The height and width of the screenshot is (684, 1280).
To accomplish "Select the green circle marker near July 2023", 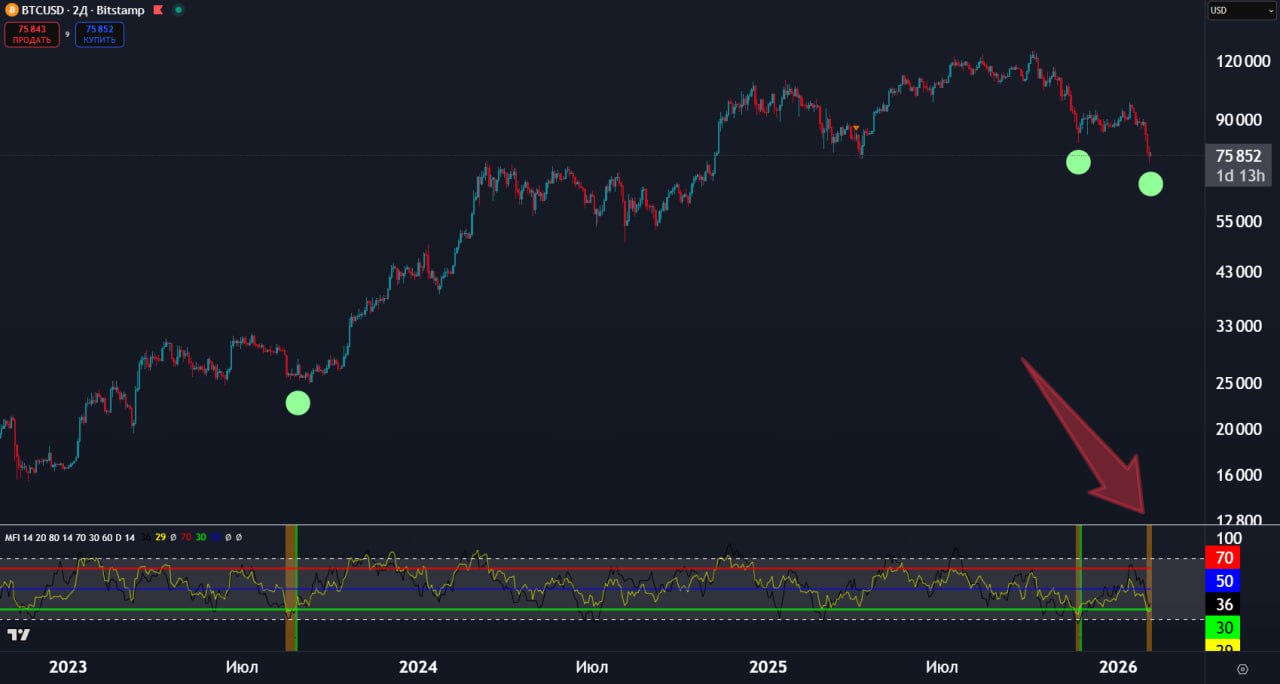I will (x=298, y=403).
